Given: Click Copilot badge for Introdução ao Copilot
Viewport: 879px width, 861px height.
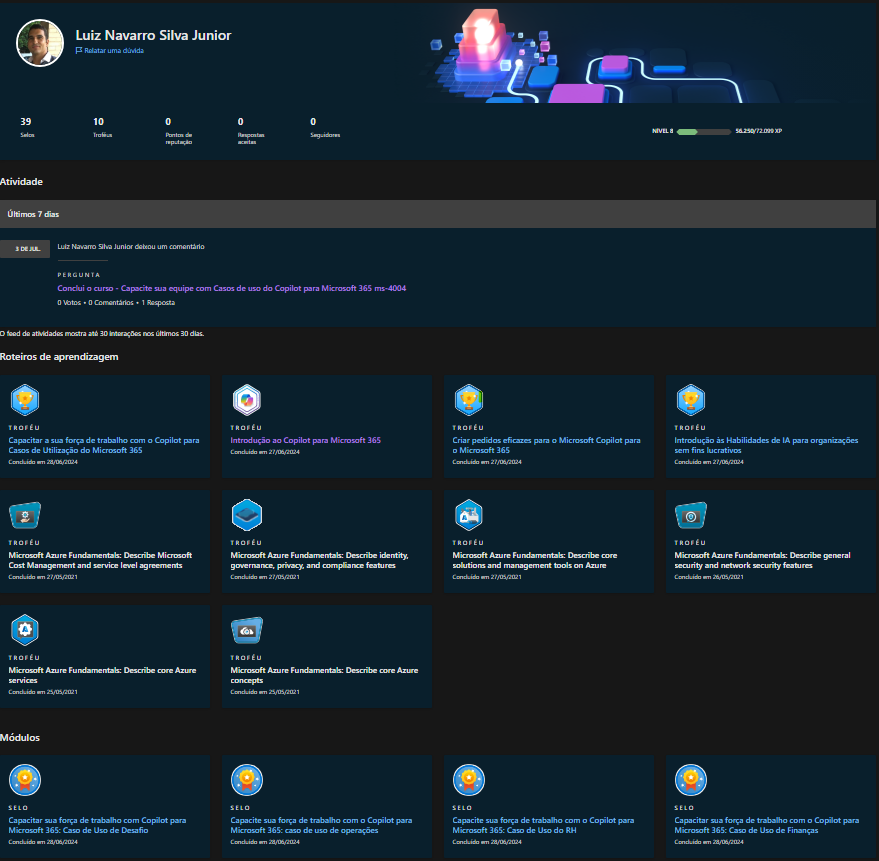Looking at the screenshot, I should 247,400.
